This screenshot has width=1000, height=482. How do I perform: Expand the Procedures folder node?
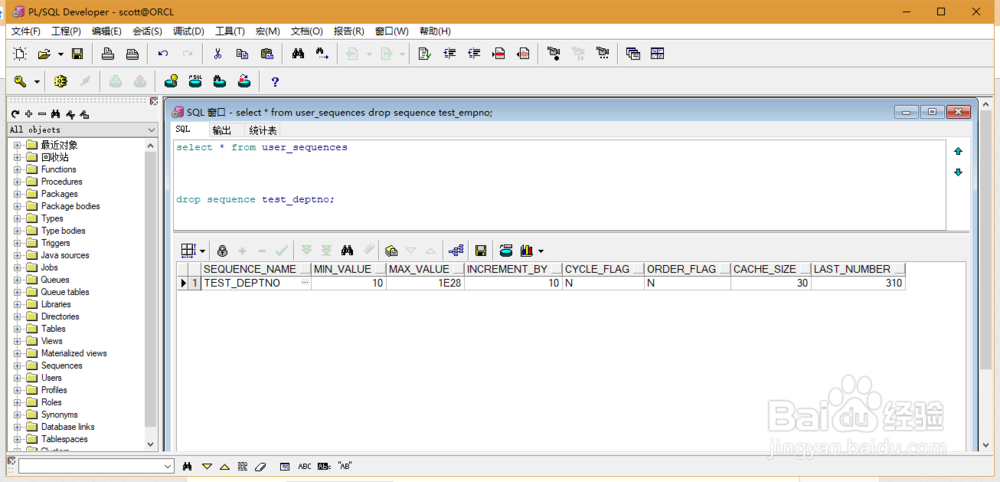[17, 182]
